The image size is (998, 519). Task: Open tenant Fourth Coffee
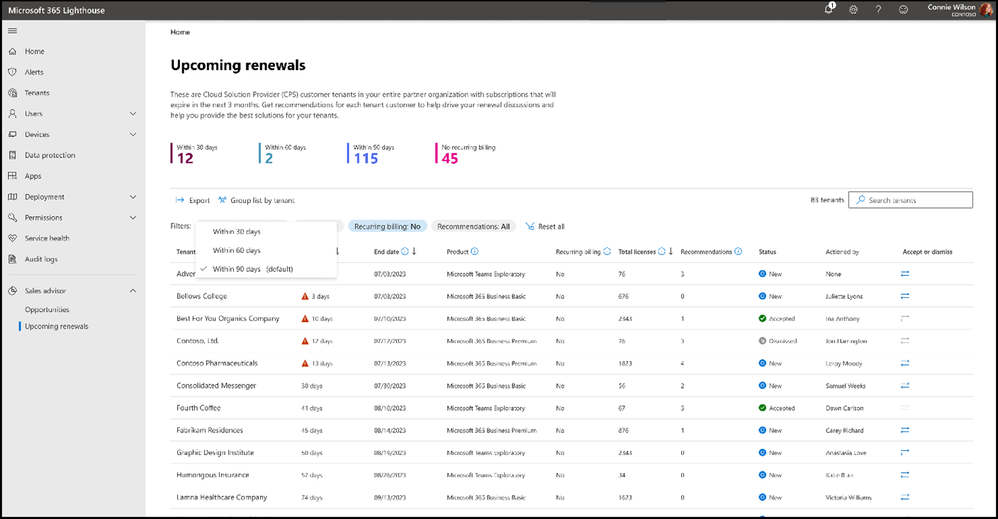[199, 408]
